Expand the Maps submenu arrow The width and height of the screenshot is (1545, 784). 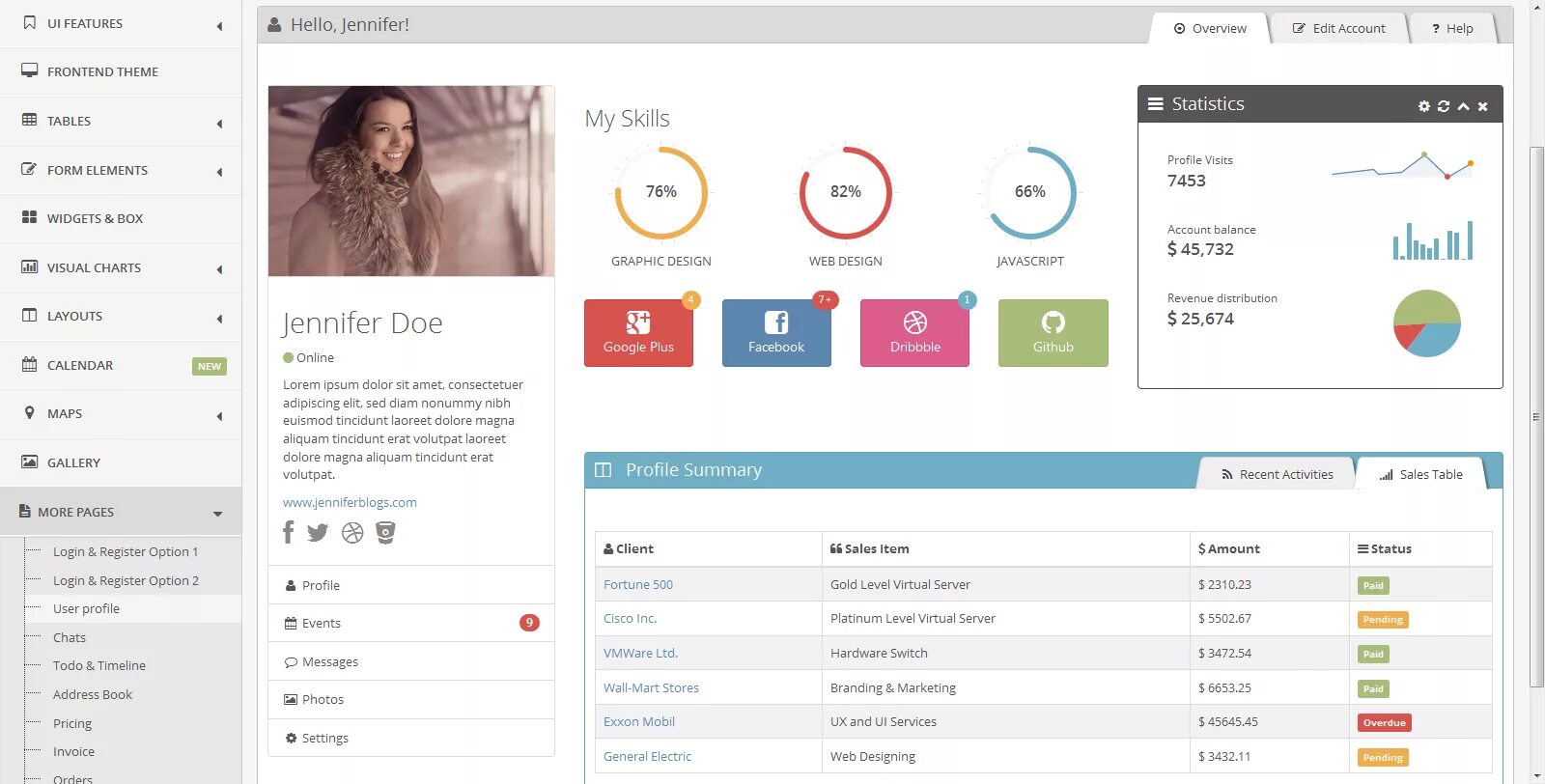219,416
